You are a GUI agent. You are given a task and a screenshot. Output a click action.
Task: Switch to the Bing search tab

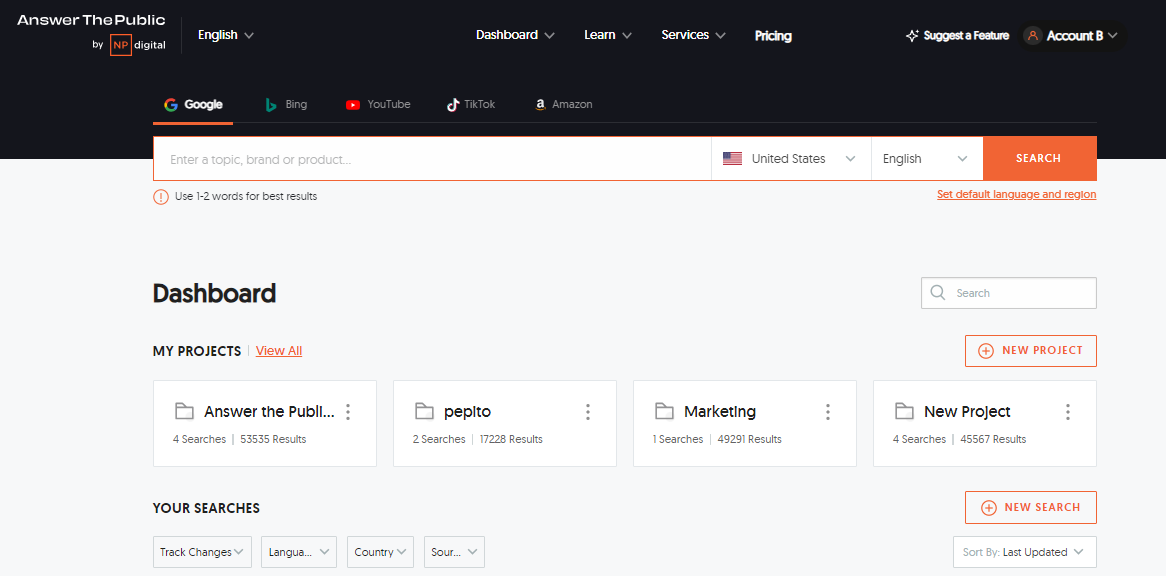[286, 105]
